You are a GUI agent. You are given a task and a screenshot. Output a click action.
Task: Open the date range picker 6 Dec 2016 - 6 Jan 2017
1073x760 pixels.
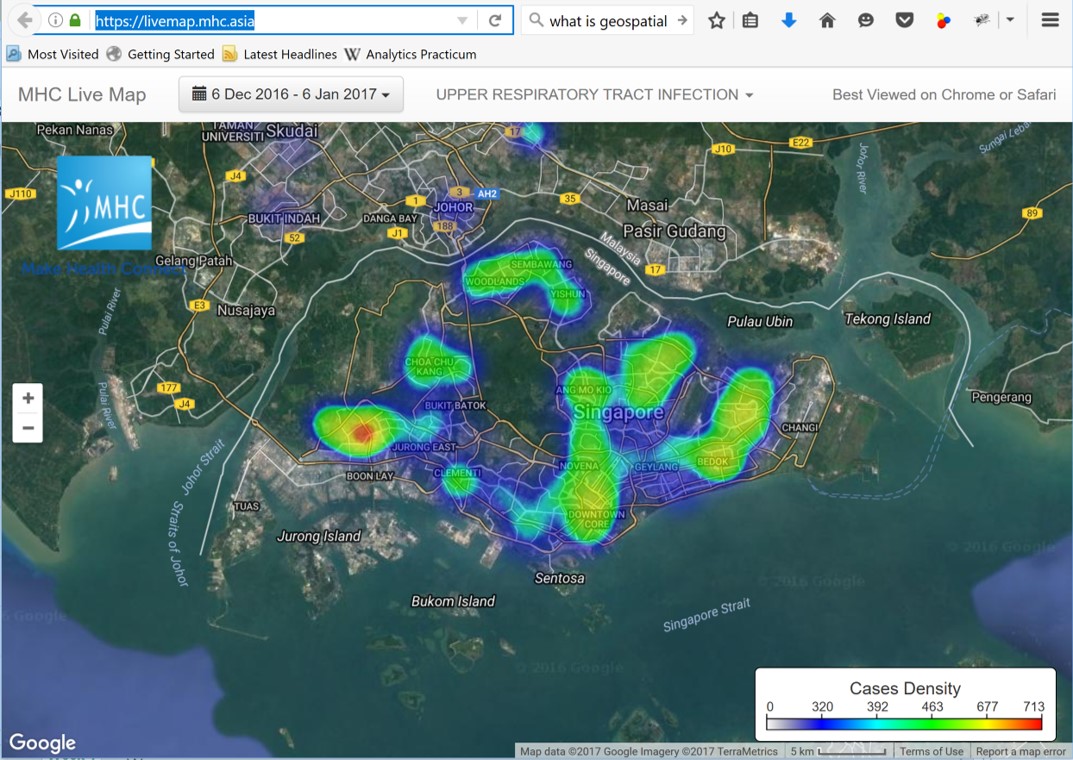[291, 95]
